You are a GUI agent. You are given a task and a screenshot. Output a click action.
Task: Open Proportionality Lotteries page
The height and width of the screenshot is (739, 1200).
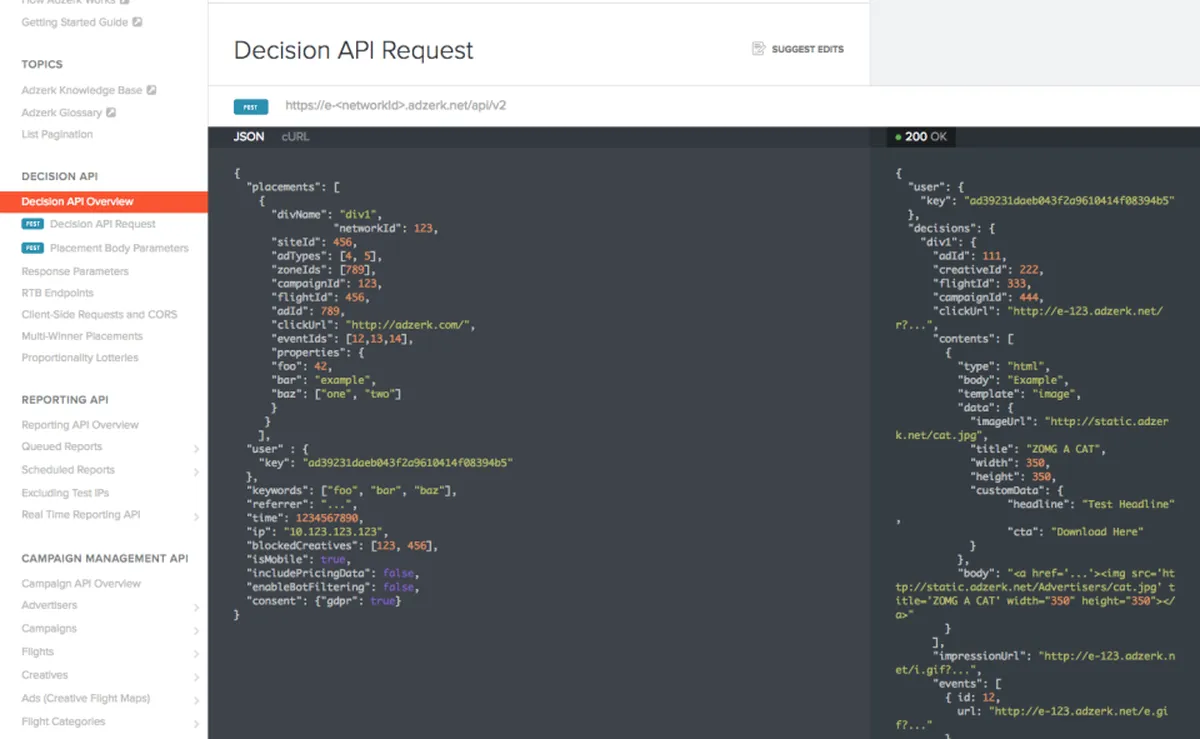pyautogui.click(x=80, y=358)
